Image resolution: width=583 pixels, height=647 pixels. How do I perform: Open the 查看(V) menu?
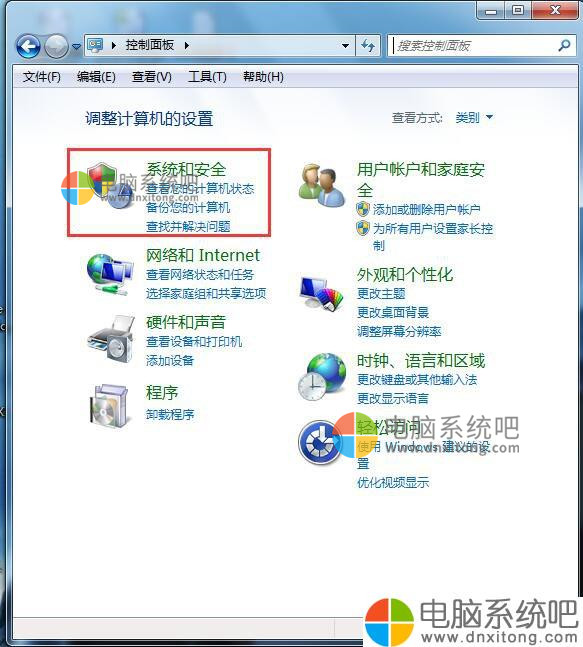151,77
